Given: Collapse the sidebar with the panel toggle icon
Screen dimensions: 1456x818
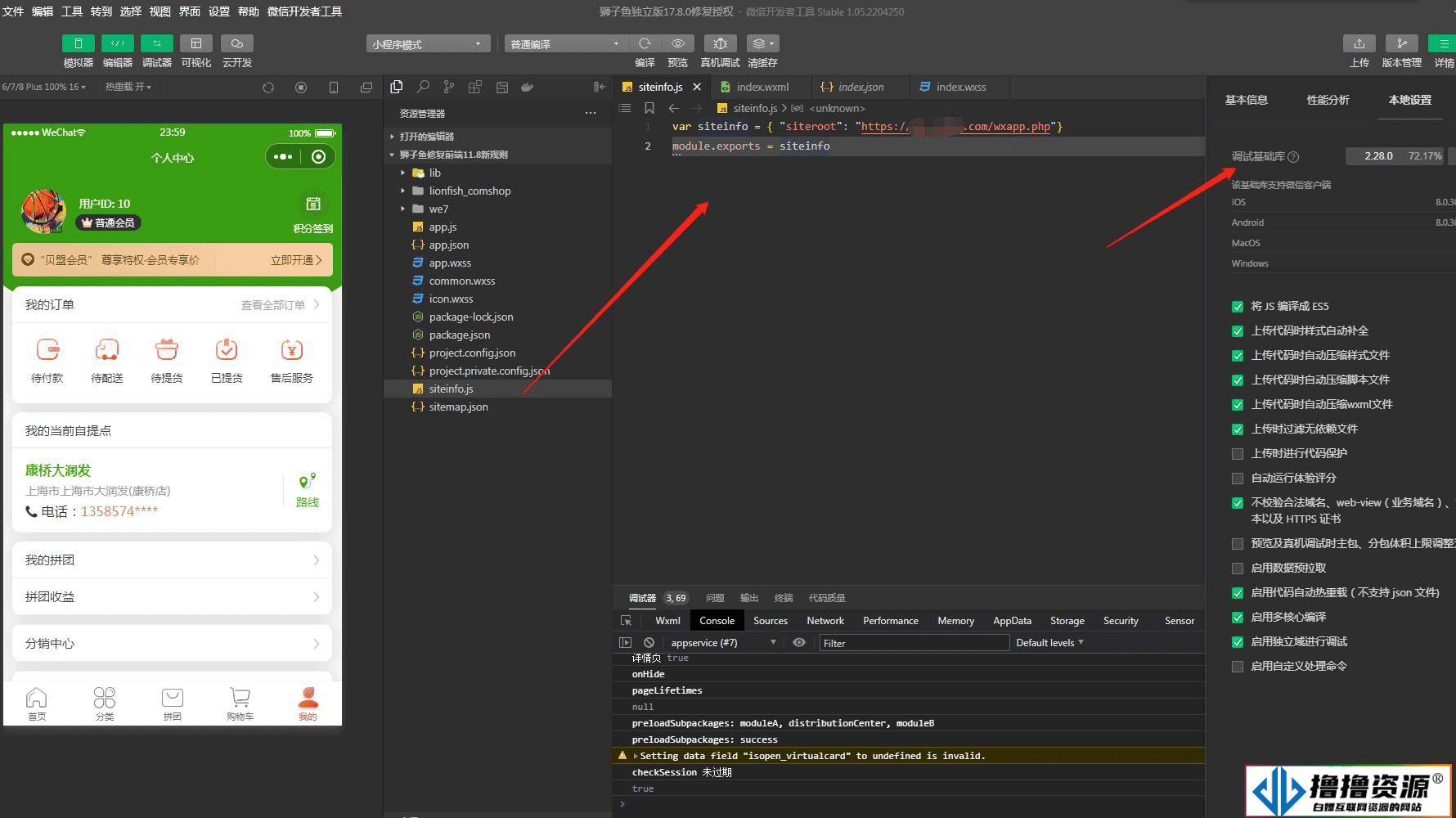Looking at the screenshot, I should (x=600, y=87).
